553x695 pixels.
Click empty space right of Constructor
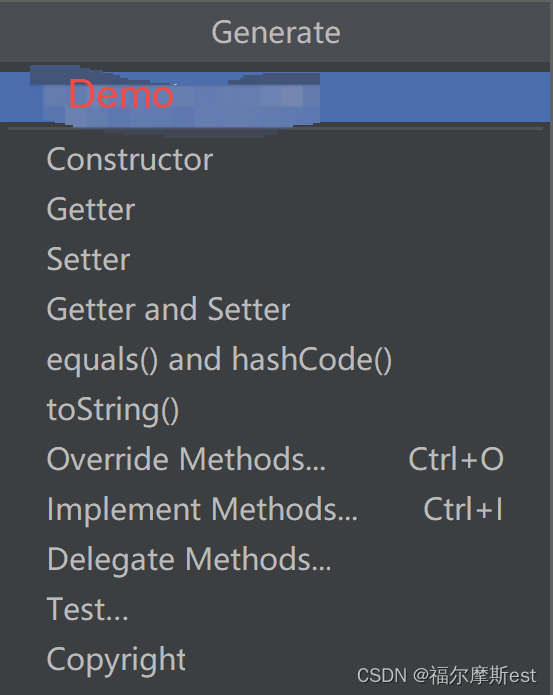381,159
